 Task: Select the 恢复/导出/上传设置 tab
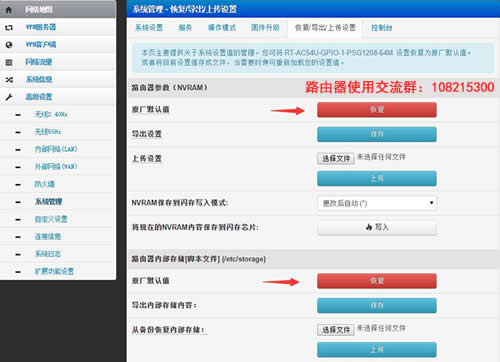[325, 28]
